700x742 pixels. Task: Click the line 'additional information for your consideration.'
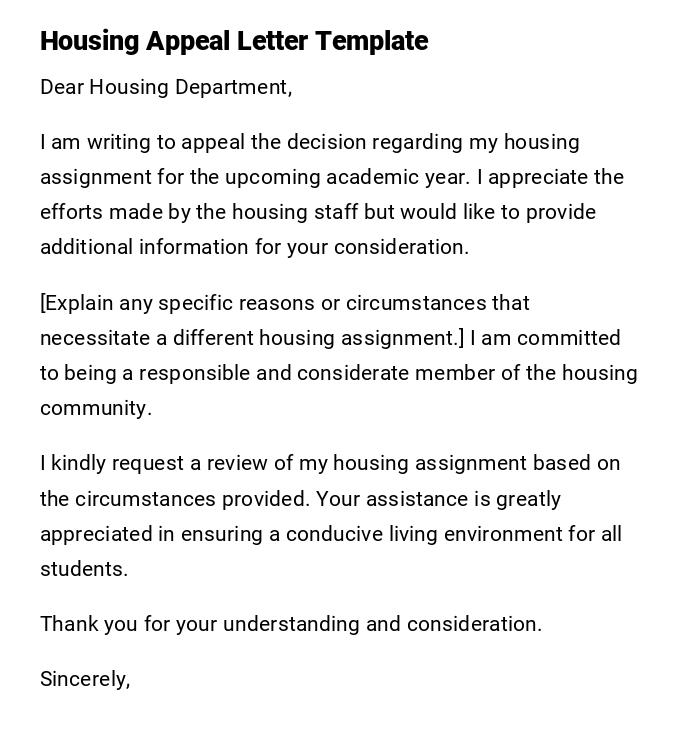pos(254,247)
